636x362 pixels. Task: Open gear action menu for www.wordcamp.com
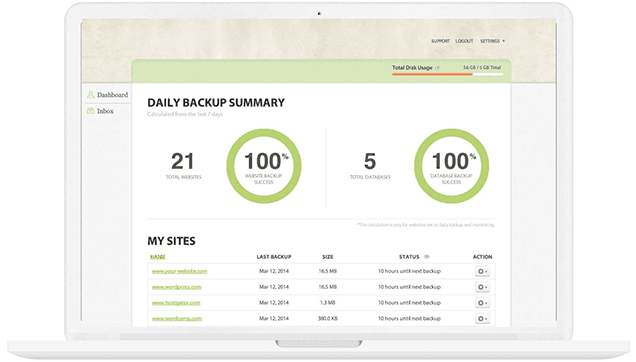tap(482, 319)
